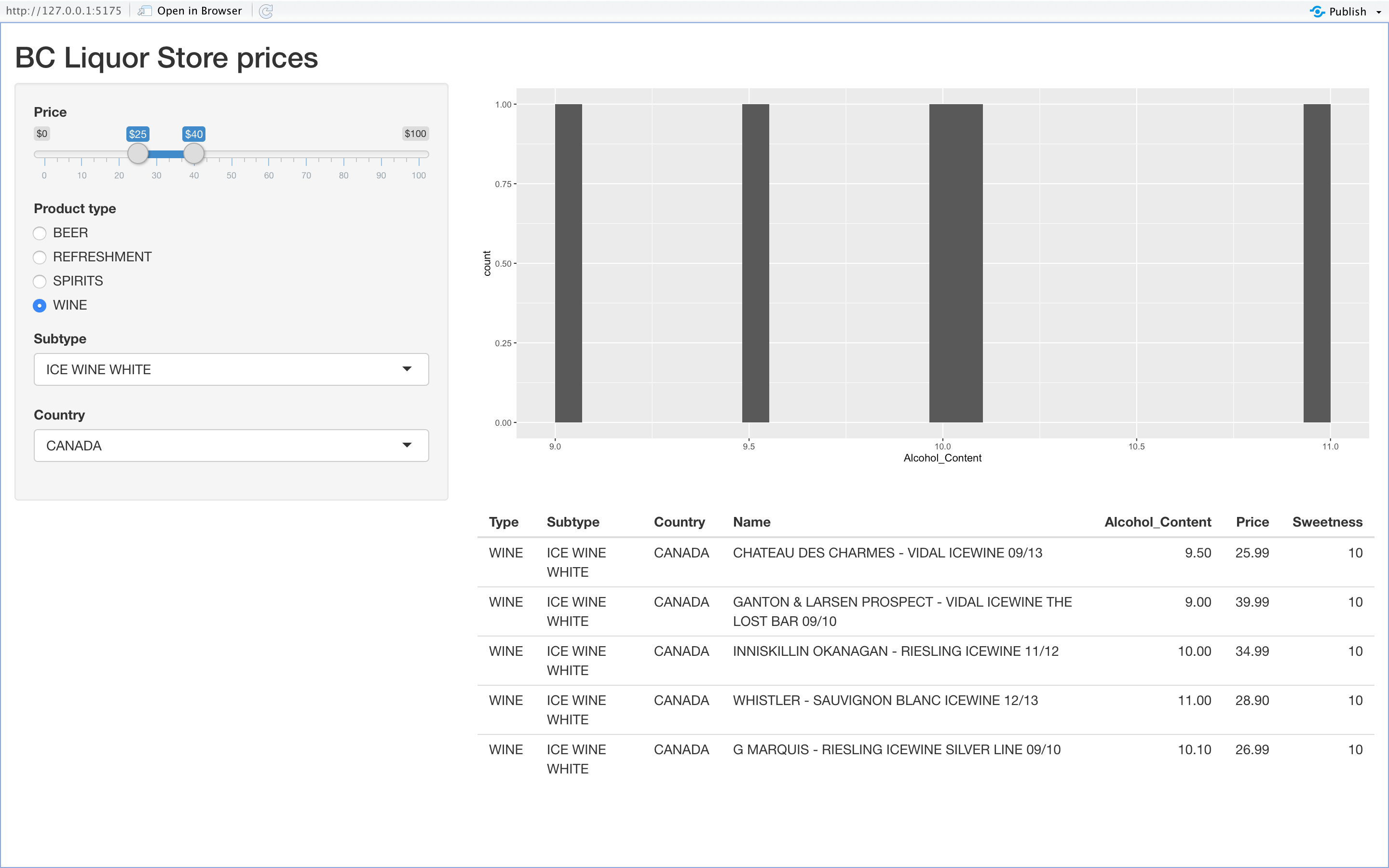Select the BEER radio button

40,233
